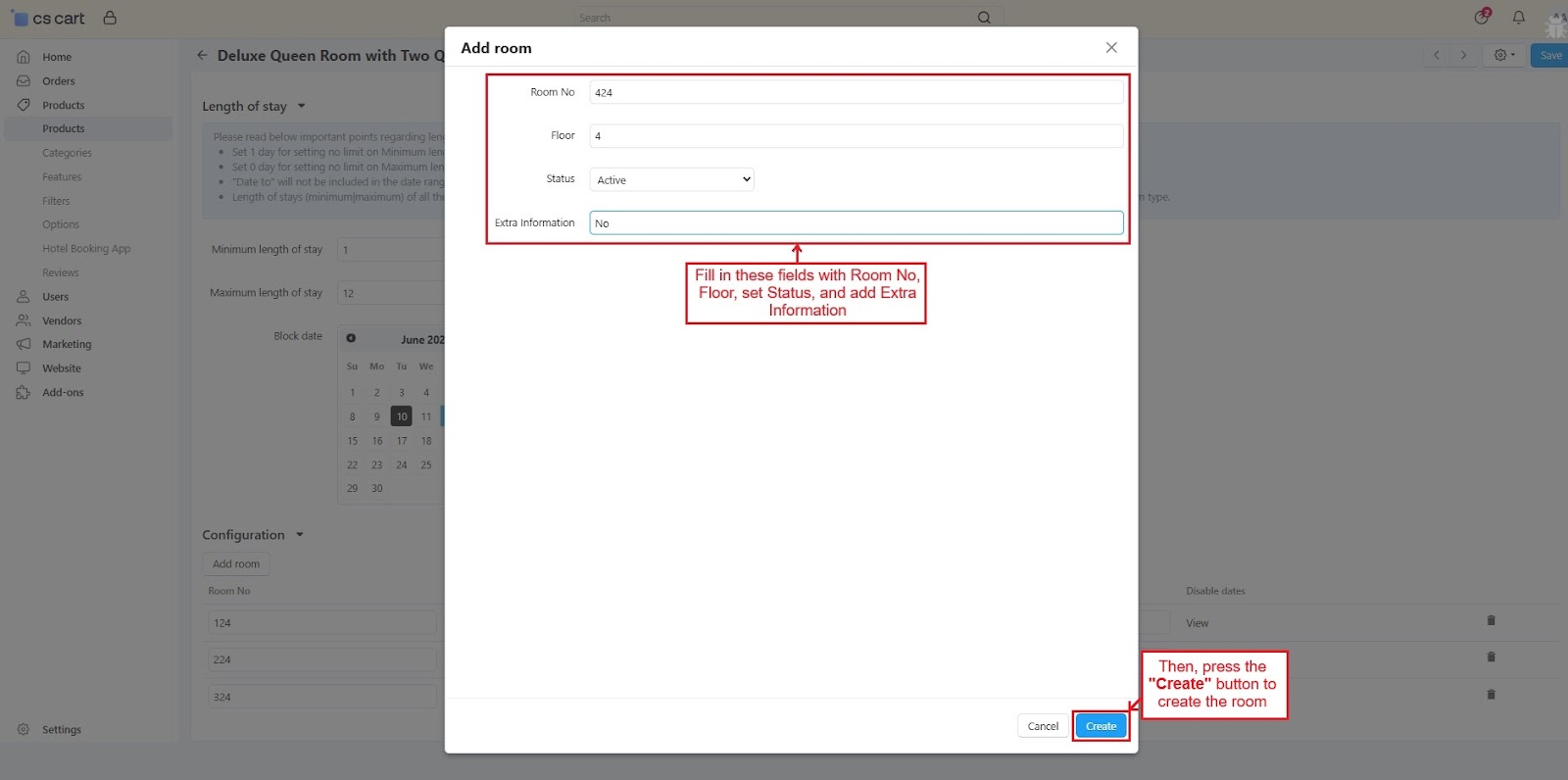Screen dimensions: 1568x780
Task: Click the Extra Information field
Action: [856, 223]
